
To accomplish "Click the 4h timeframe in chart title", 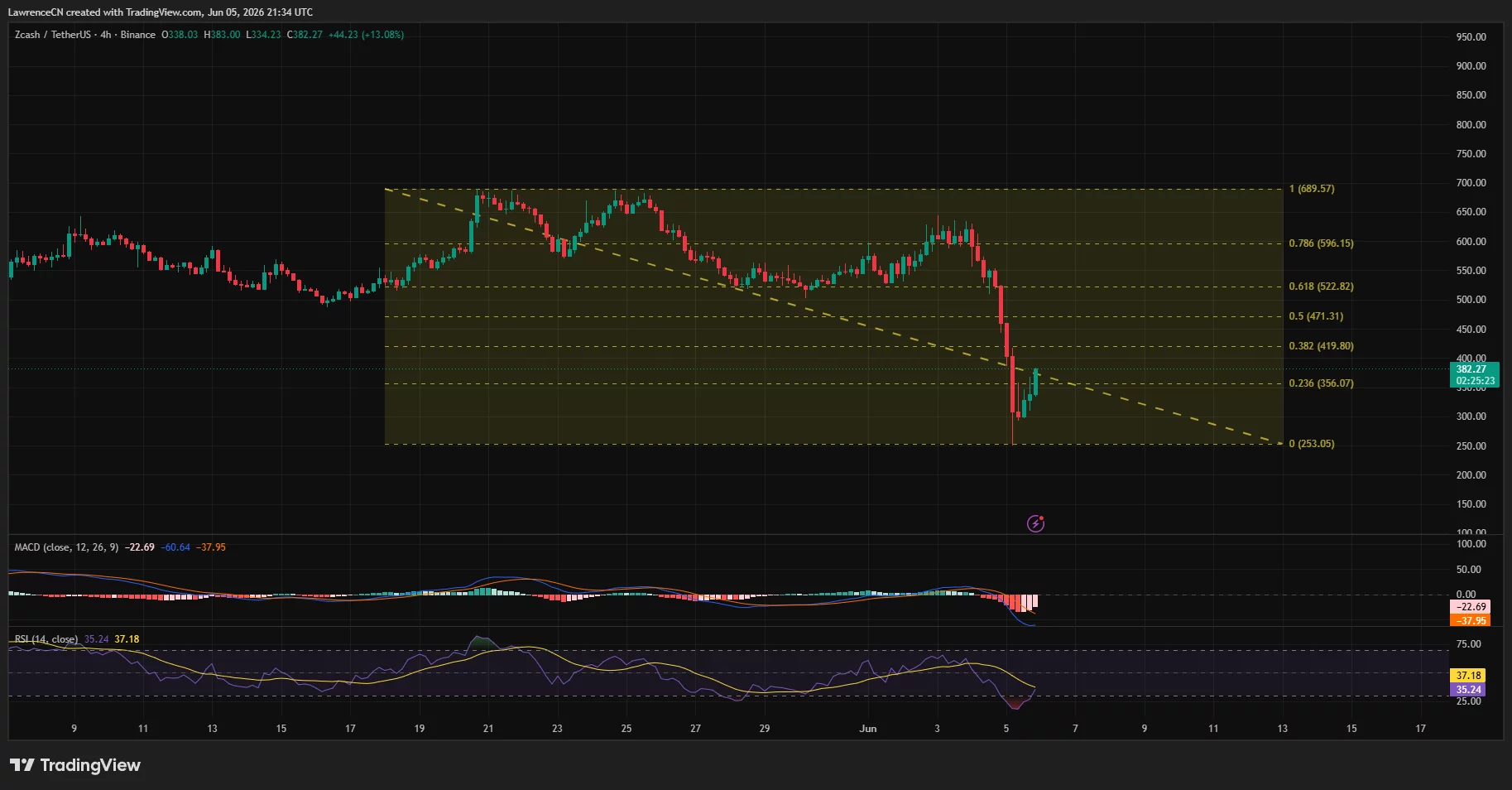I will (x=106, y=35).
